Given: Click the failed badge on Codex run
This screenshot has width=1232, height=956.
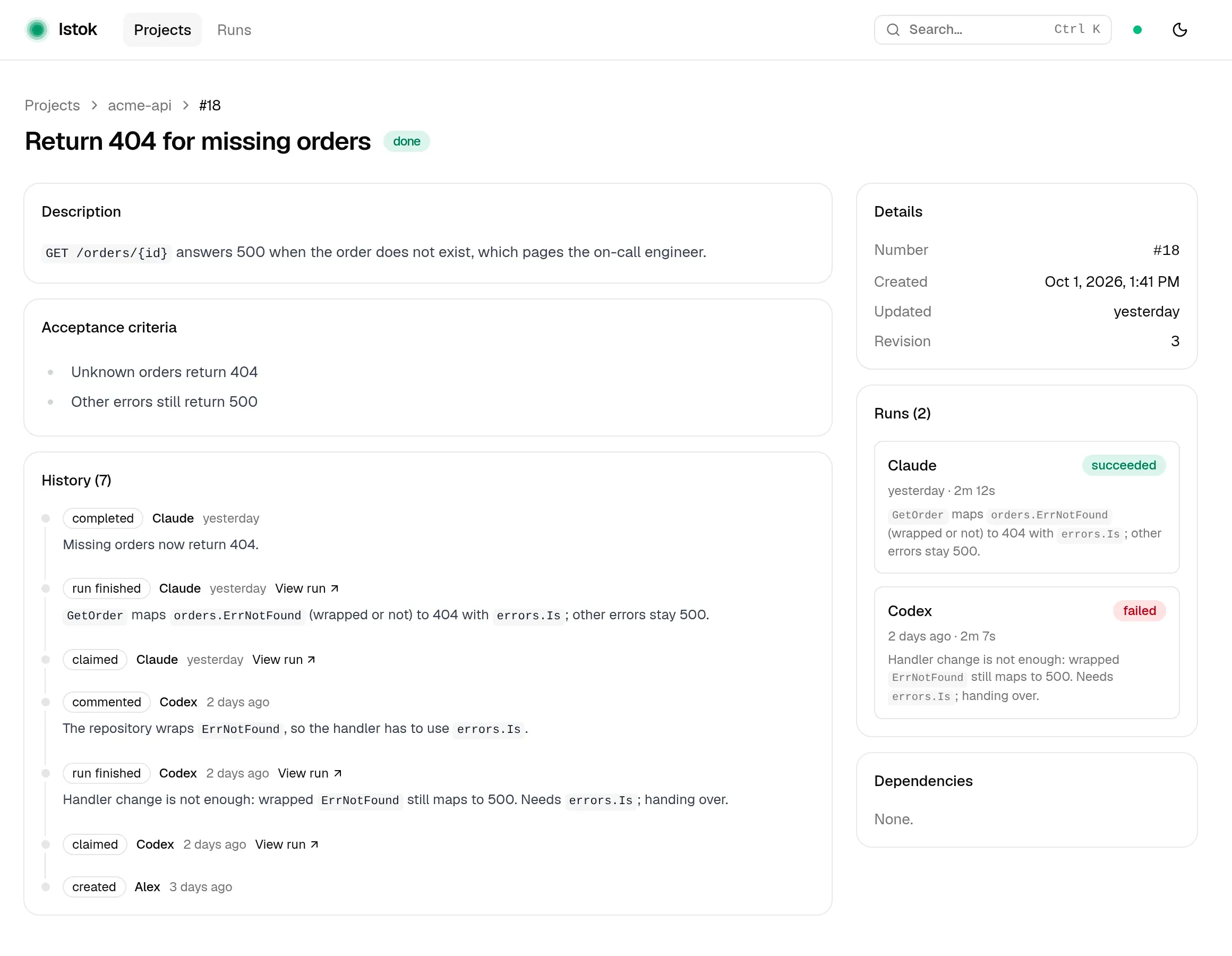Looking at the screenshot, I should (1139, 611).
